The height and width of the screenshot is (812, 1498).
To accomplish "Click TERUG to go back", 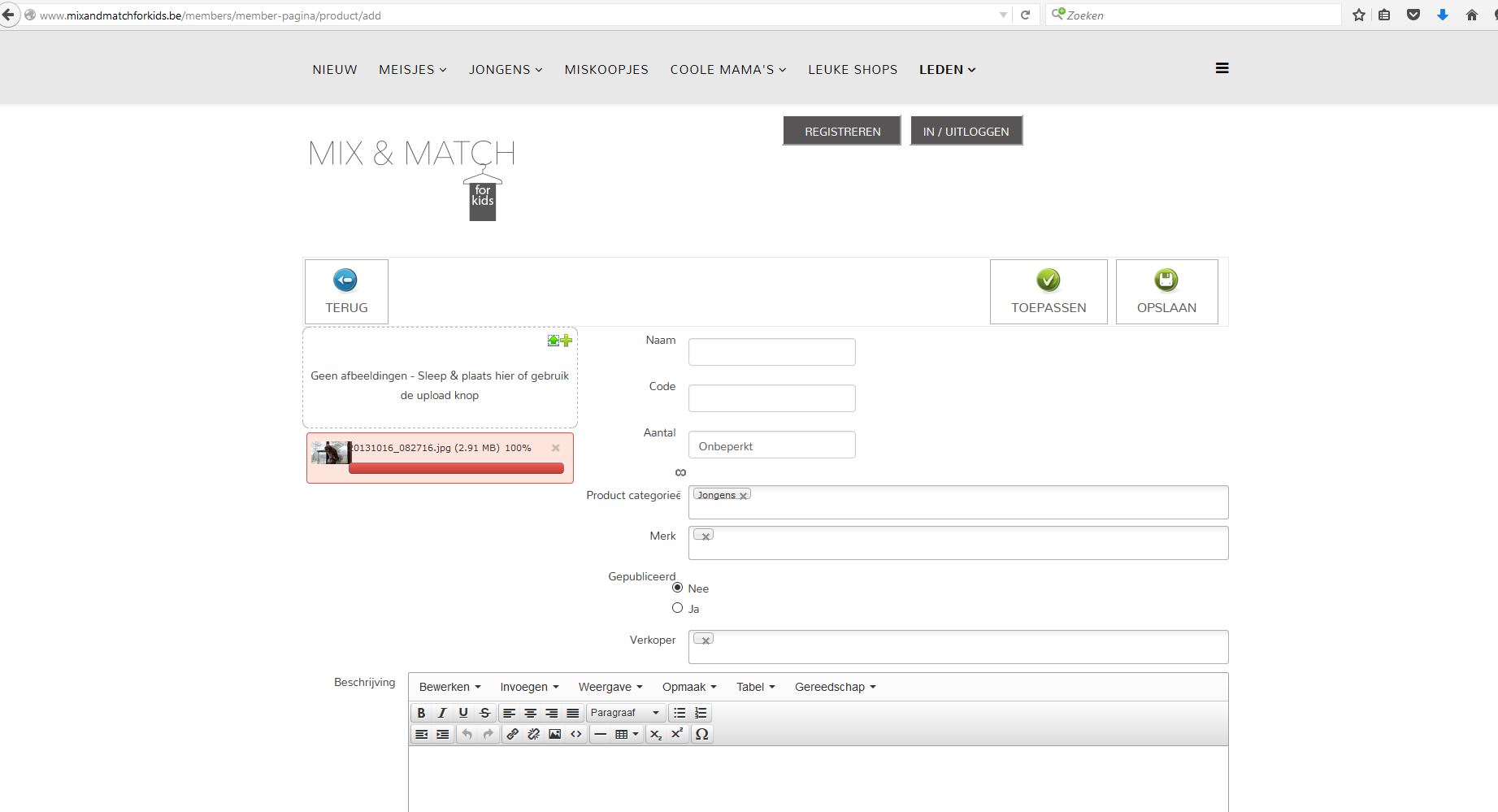I will (346, 292).
